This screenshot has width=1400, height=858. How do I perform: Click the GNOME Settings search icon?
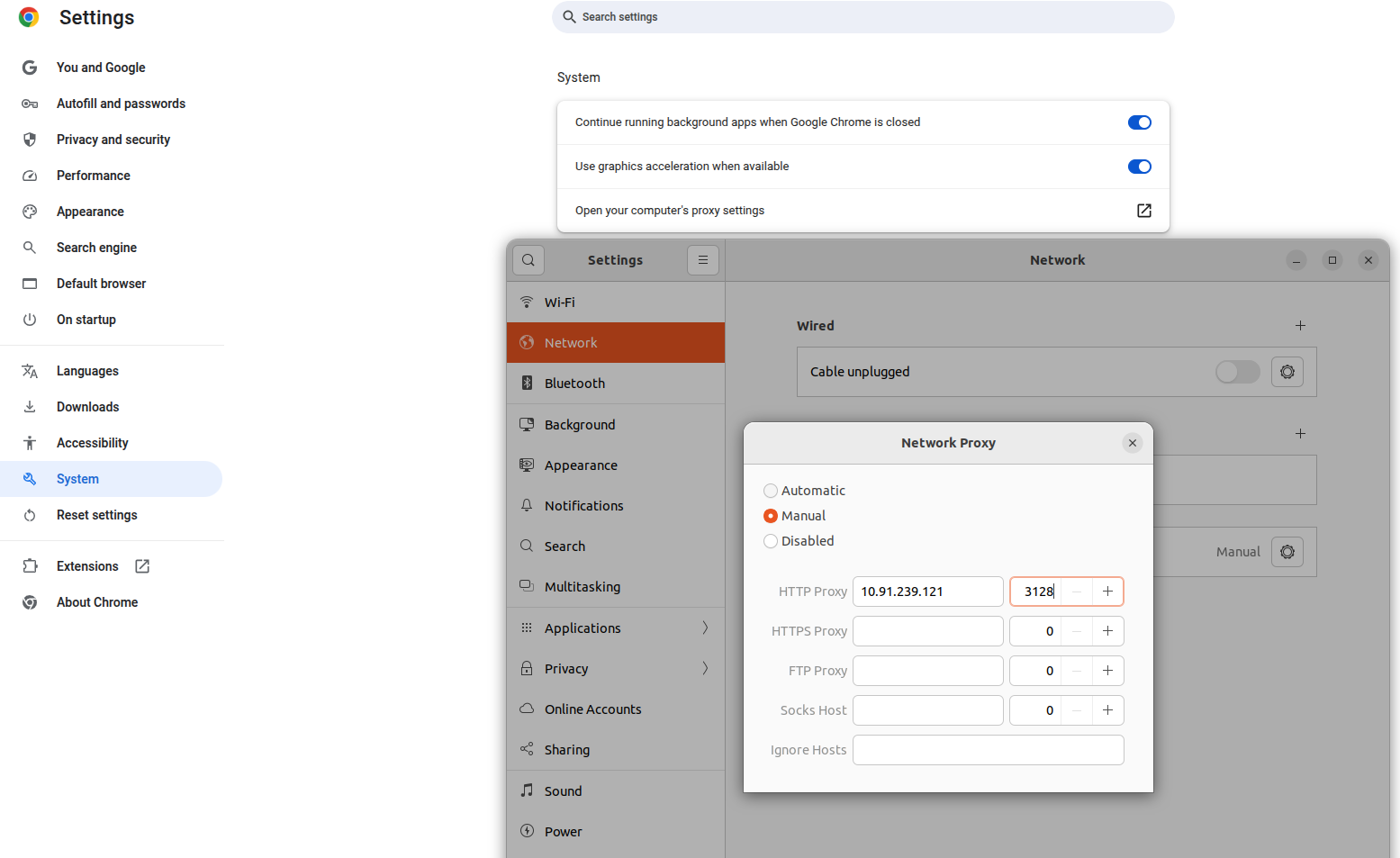(x=528, y=260)
